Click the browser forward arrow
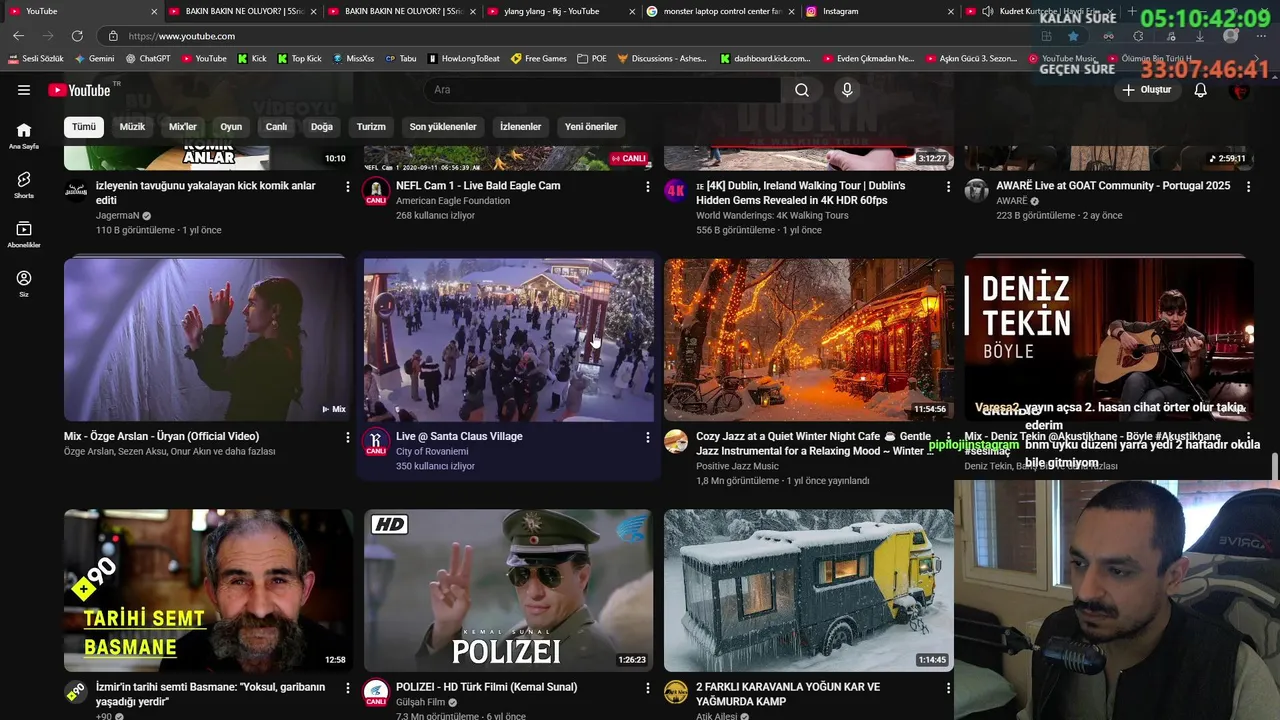The image size is (1280, 720). (47, 36)
